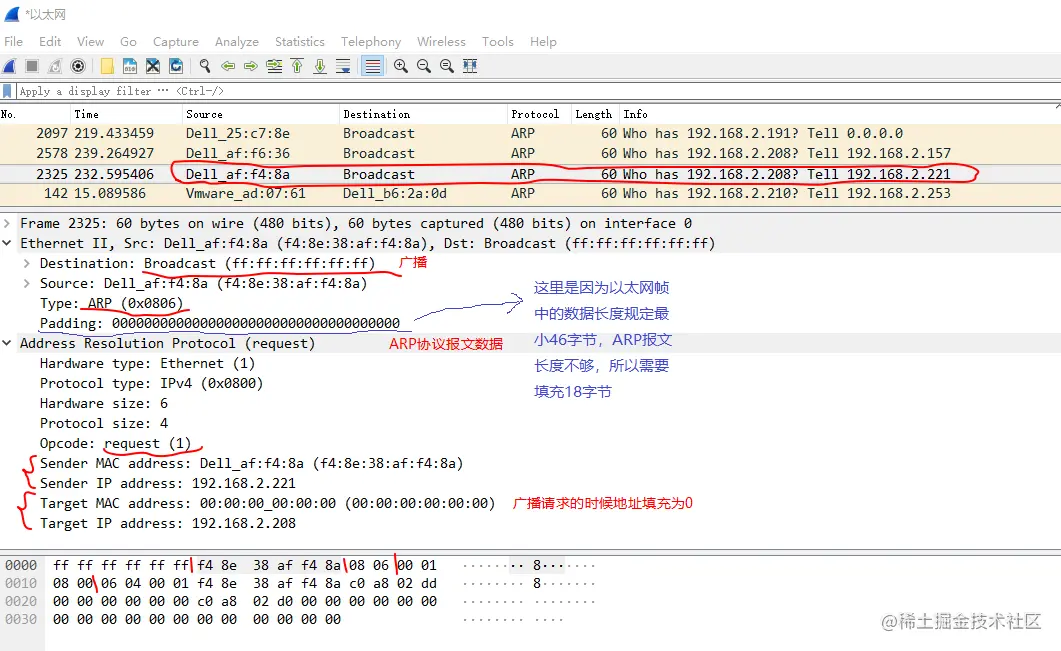The image size is (1061, 651).
Task: Click into the display filter field
Action: pyautogui.click(x=538, y=91)
